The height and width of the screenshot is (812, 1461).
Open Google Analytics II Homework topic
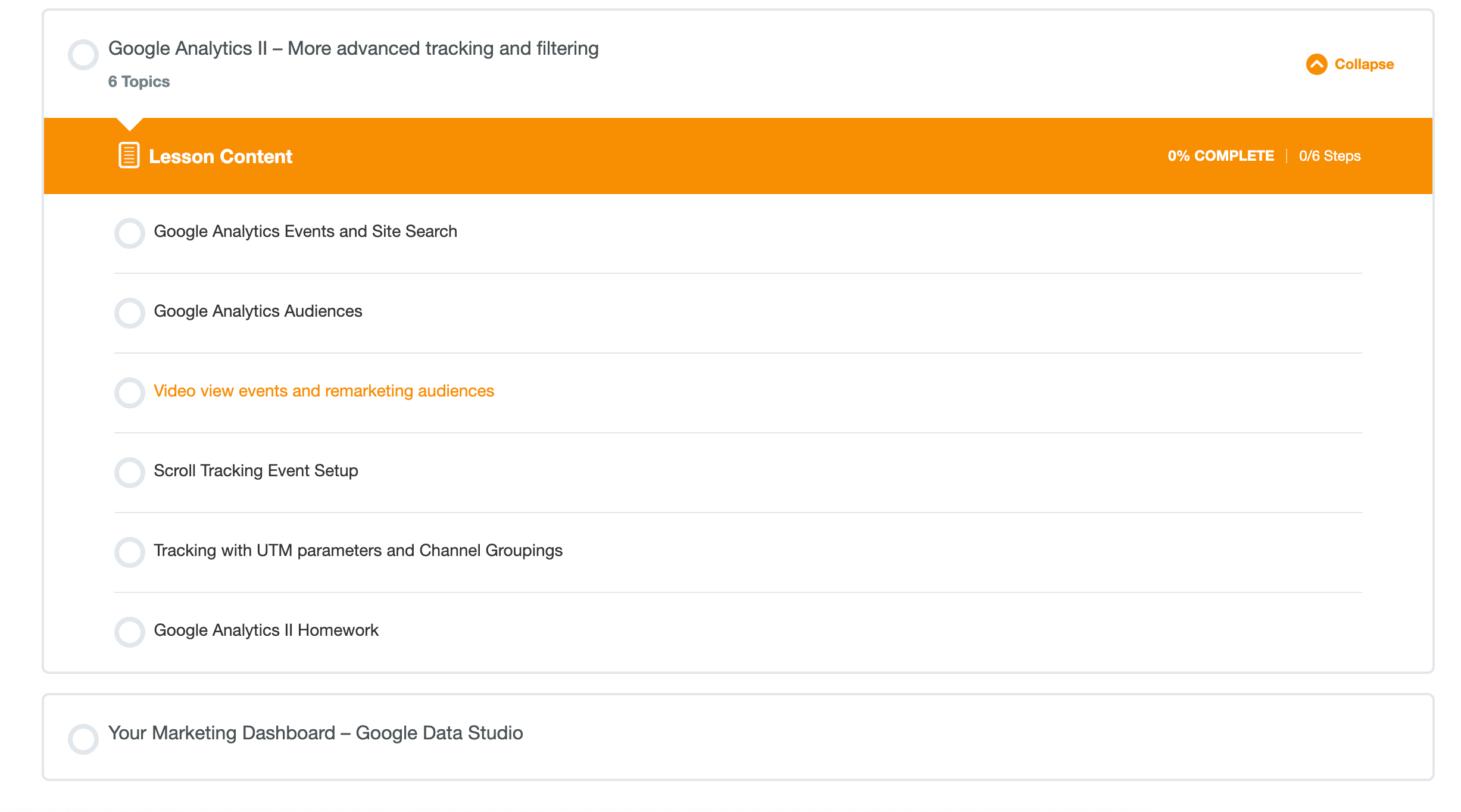[266, 630]
